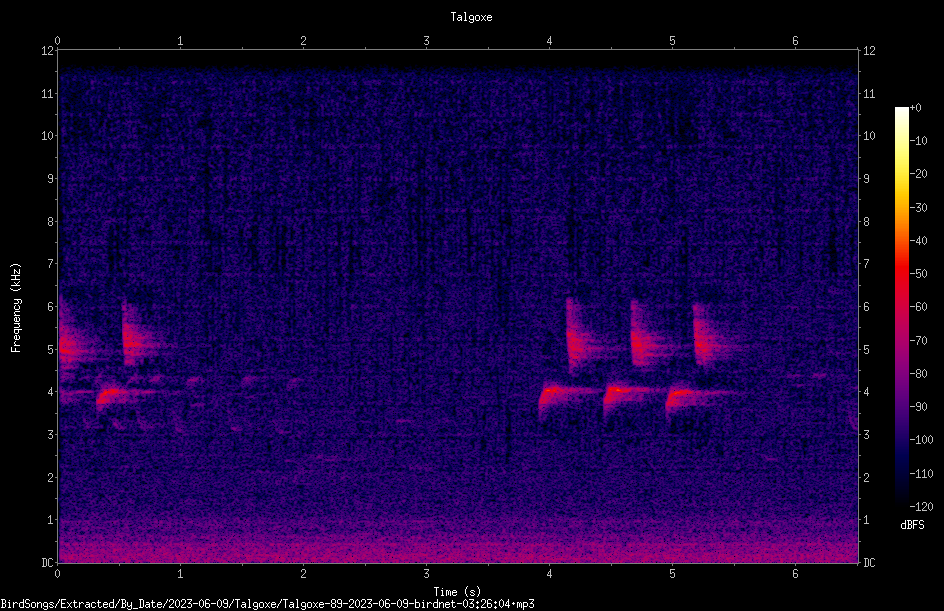
Task: Click tick "3" on the bottom time axis
Action: click(x=426, y=574)
